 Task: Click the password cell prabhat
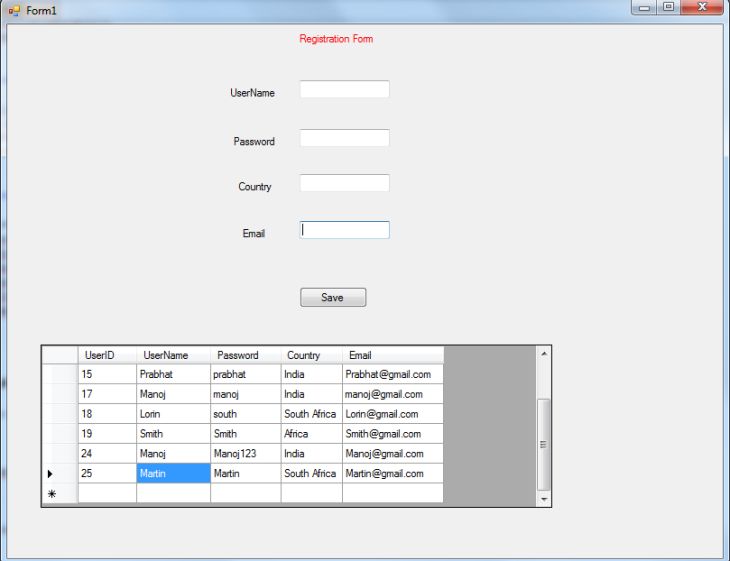click(246, 374)
